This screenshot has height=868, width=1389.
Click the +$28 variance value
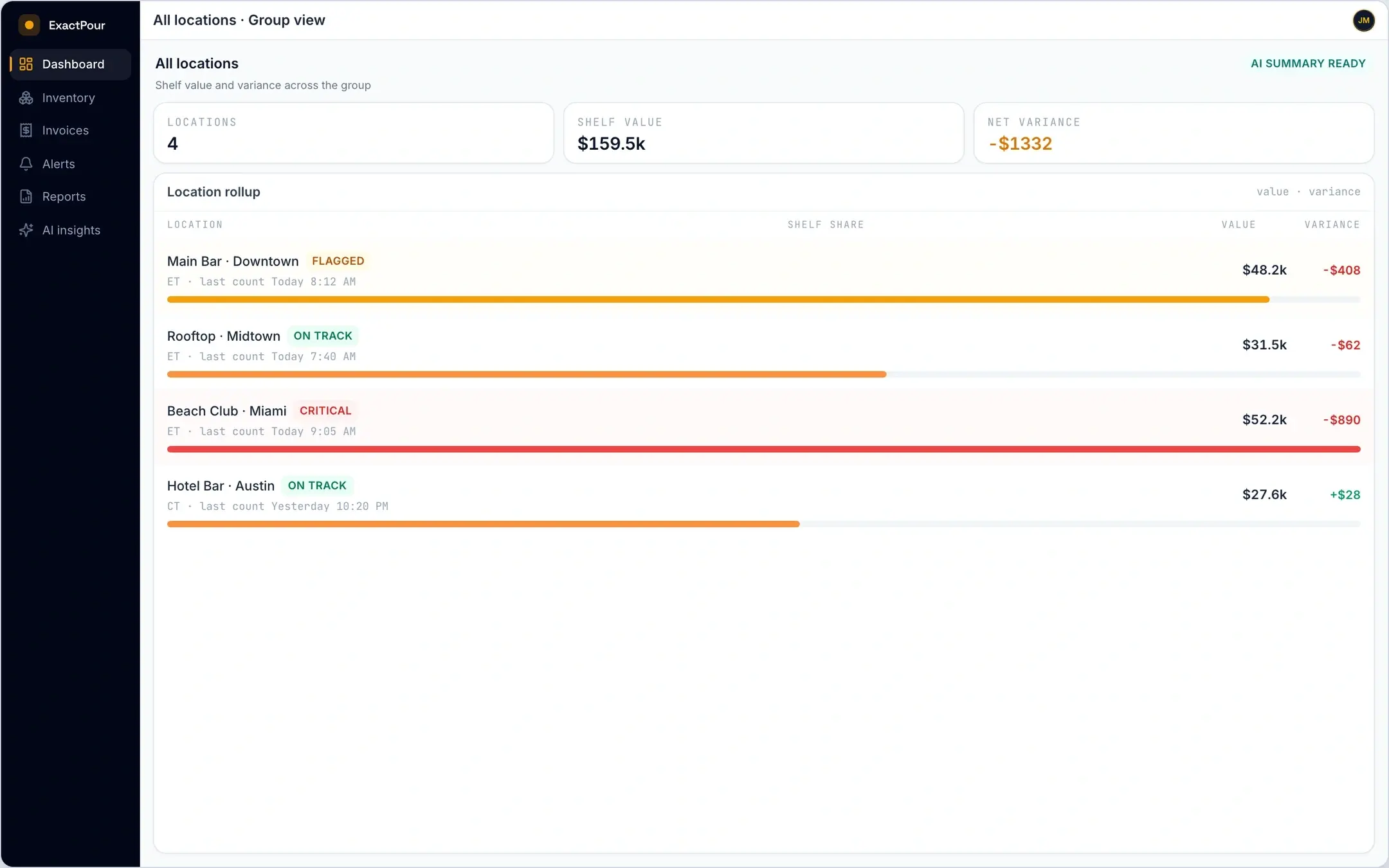click(x=1345, y=494)
